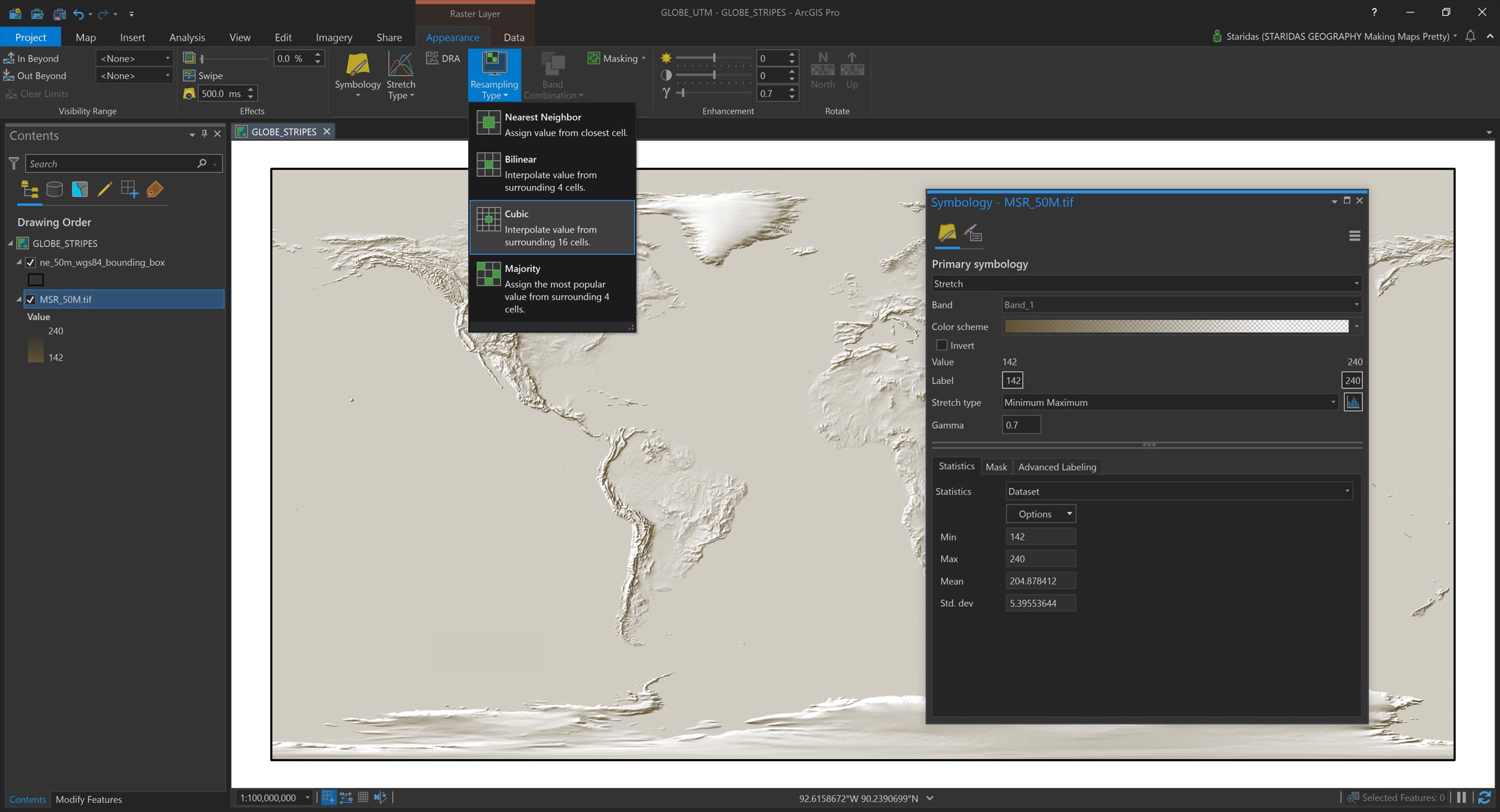Click the List By Labeling tag icon
The image size is (1500, 812).
tap(155, 190)
